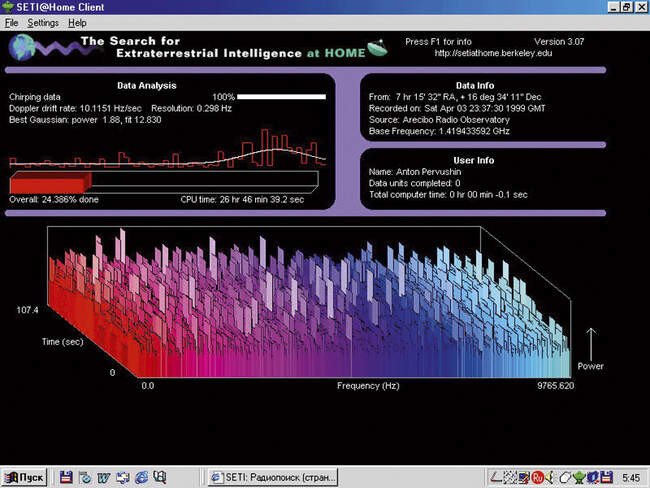This screenshot has width=650, height=488.
Task: Click the 'Press F1 for info' text
Action: pos(438,41)
